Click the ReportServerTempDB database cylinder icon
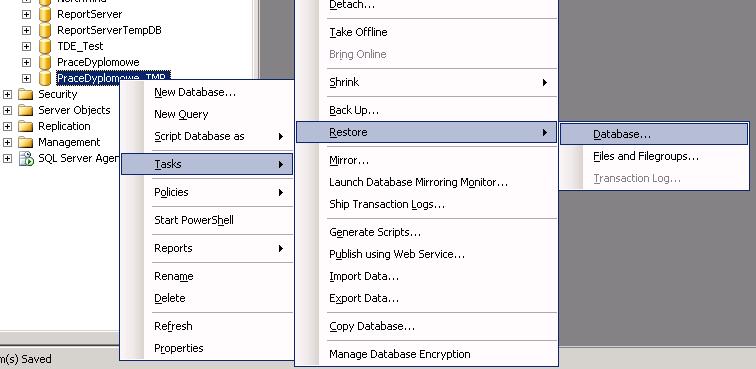The width and height of the screenshot is (756, 369). [x=45, y=30]
